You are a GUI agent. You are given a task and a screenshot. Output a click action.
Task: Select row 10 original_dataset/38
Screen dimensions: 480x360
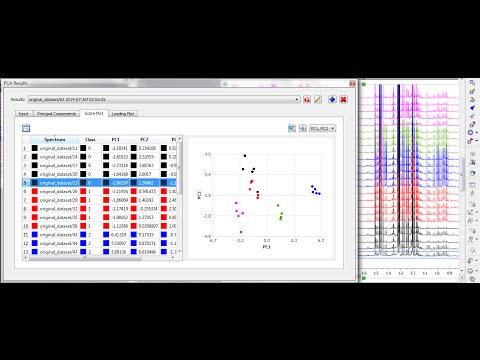[x=99, y=226]
